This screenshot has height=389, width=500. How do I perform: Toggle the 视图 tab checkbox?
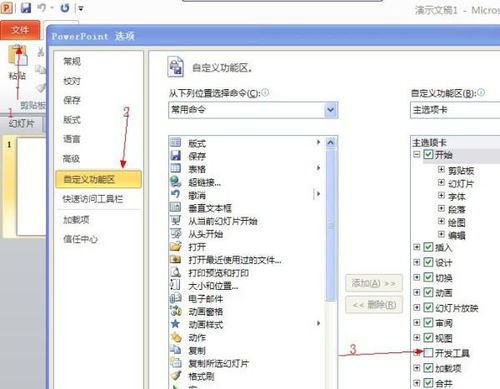pos(428,338)
